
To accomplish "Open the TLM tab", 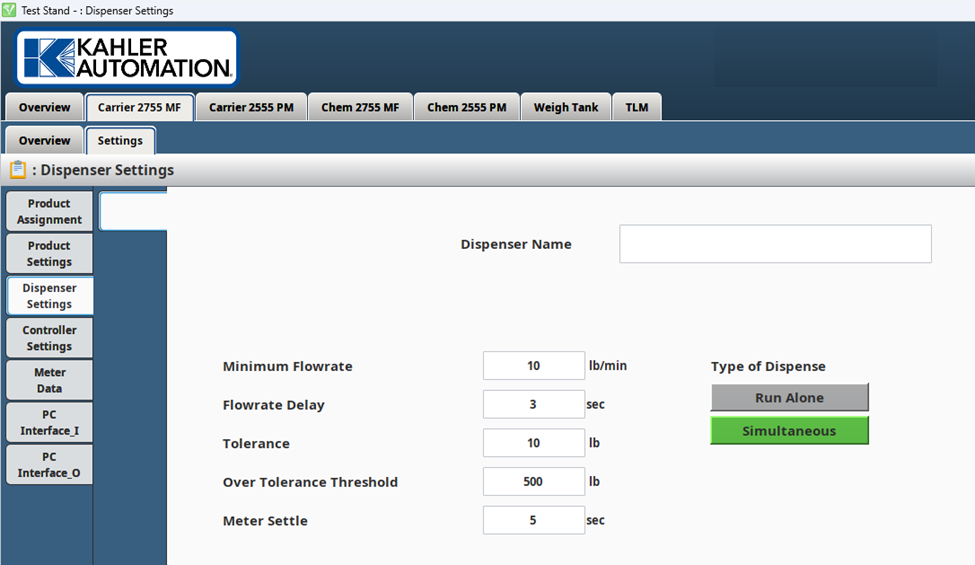I will click(x=636, y=107).
